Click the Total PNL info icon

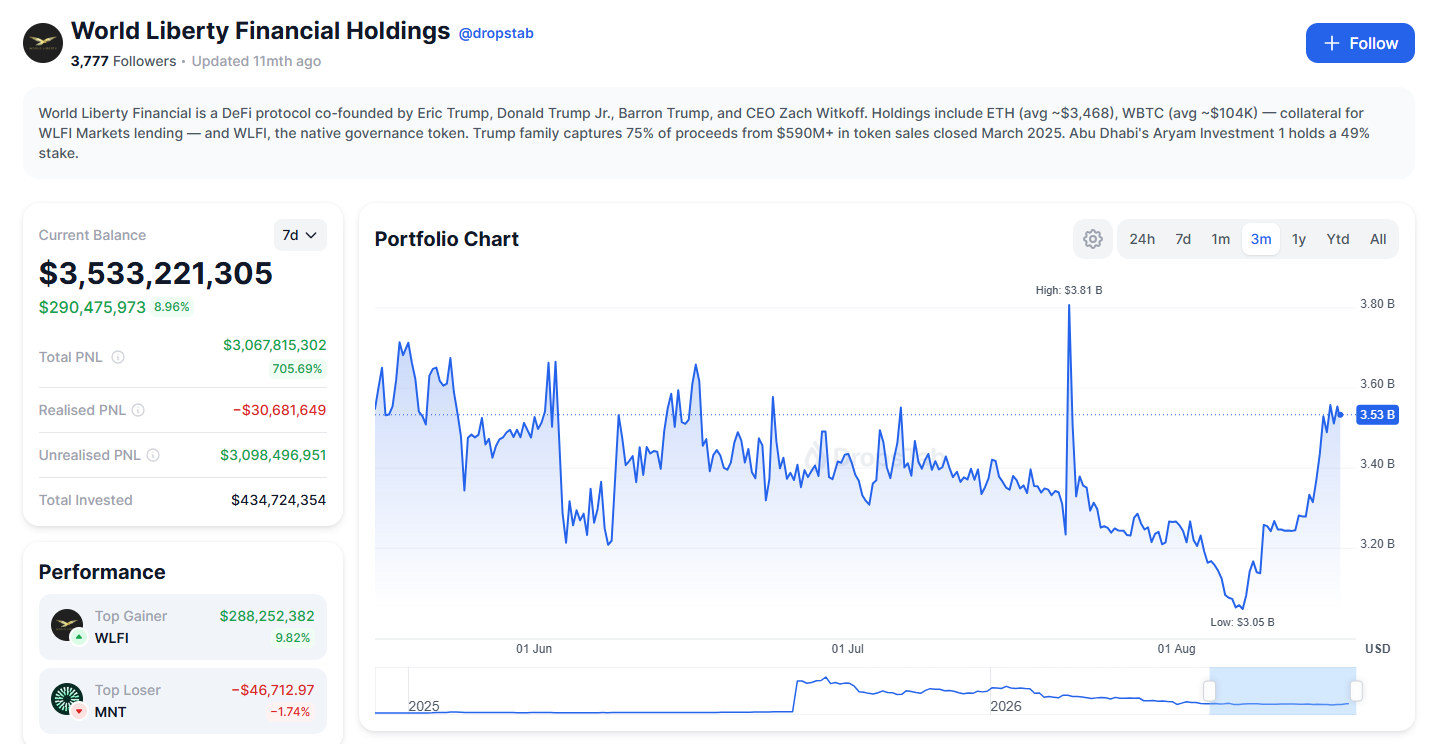pyautogui.click(x=118, y=357)
